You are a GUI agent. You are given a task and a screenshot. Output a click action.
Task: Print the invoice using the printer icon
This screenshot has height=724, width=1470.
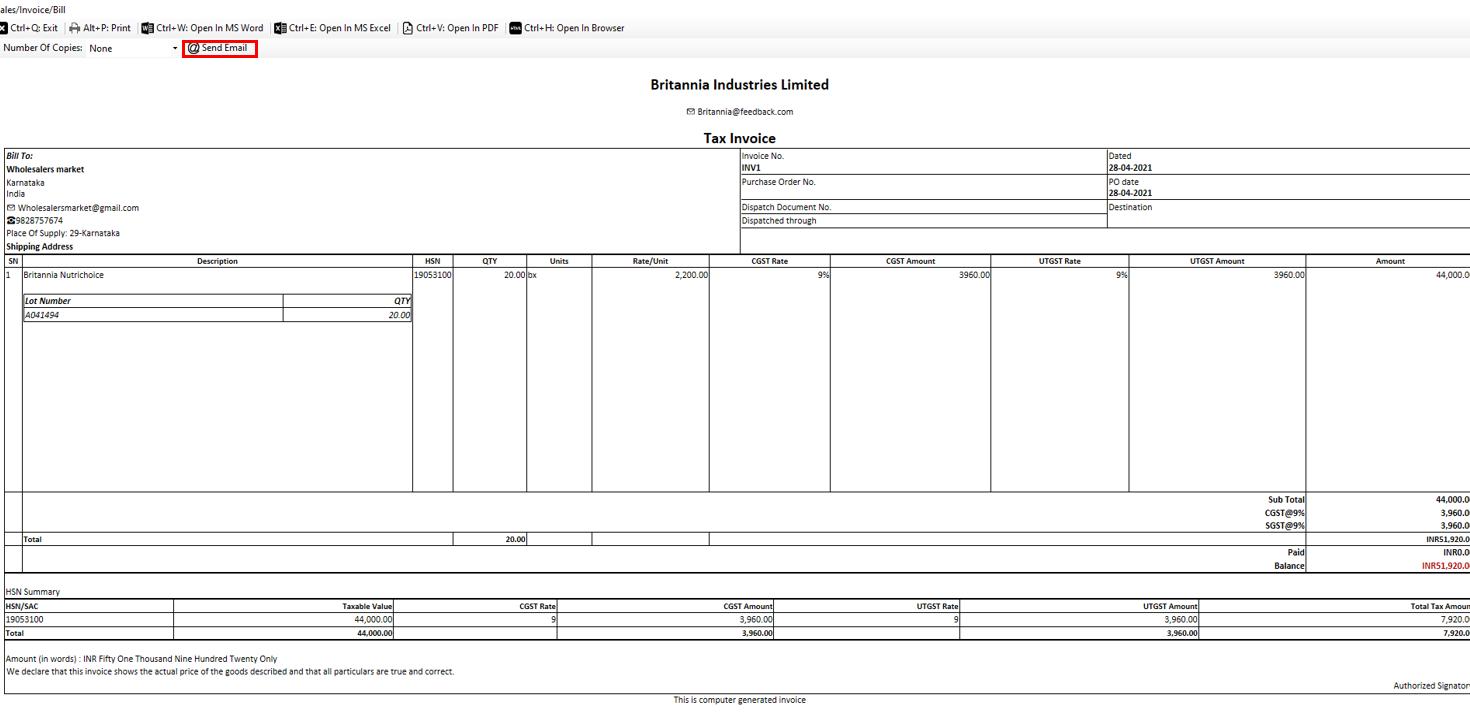[74, 28]
